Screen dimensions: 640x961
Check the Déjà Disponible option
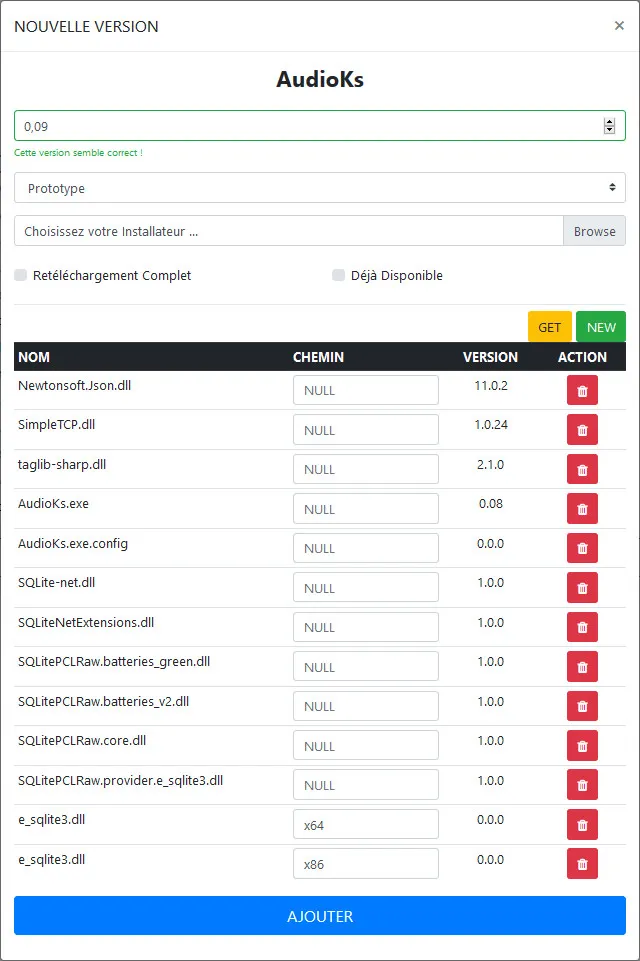pyautogui.click(x=338, y=275)
